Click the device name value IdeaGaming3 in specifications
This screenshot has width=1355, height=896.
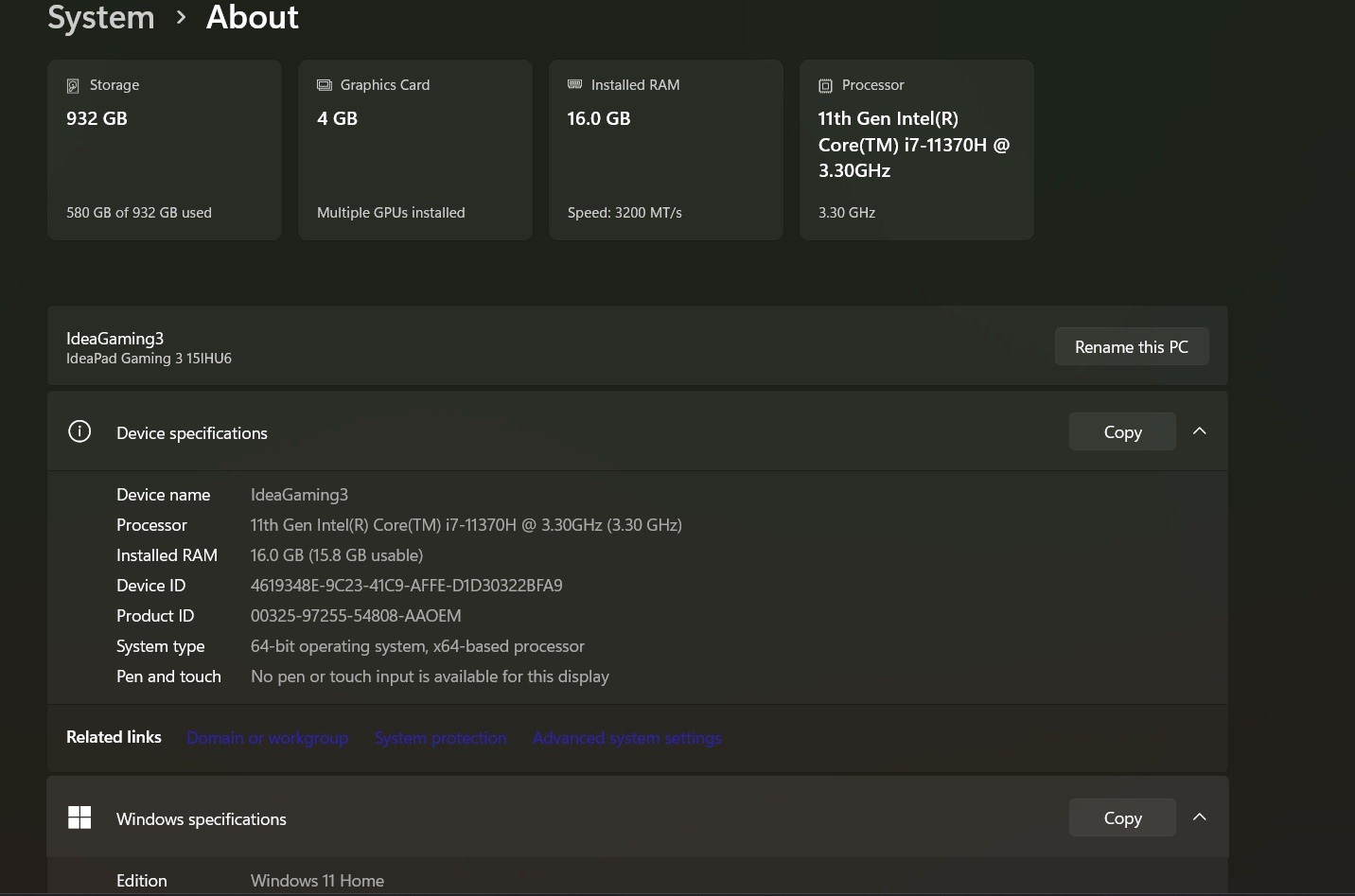pyautogui.click(x=299, y=495)
